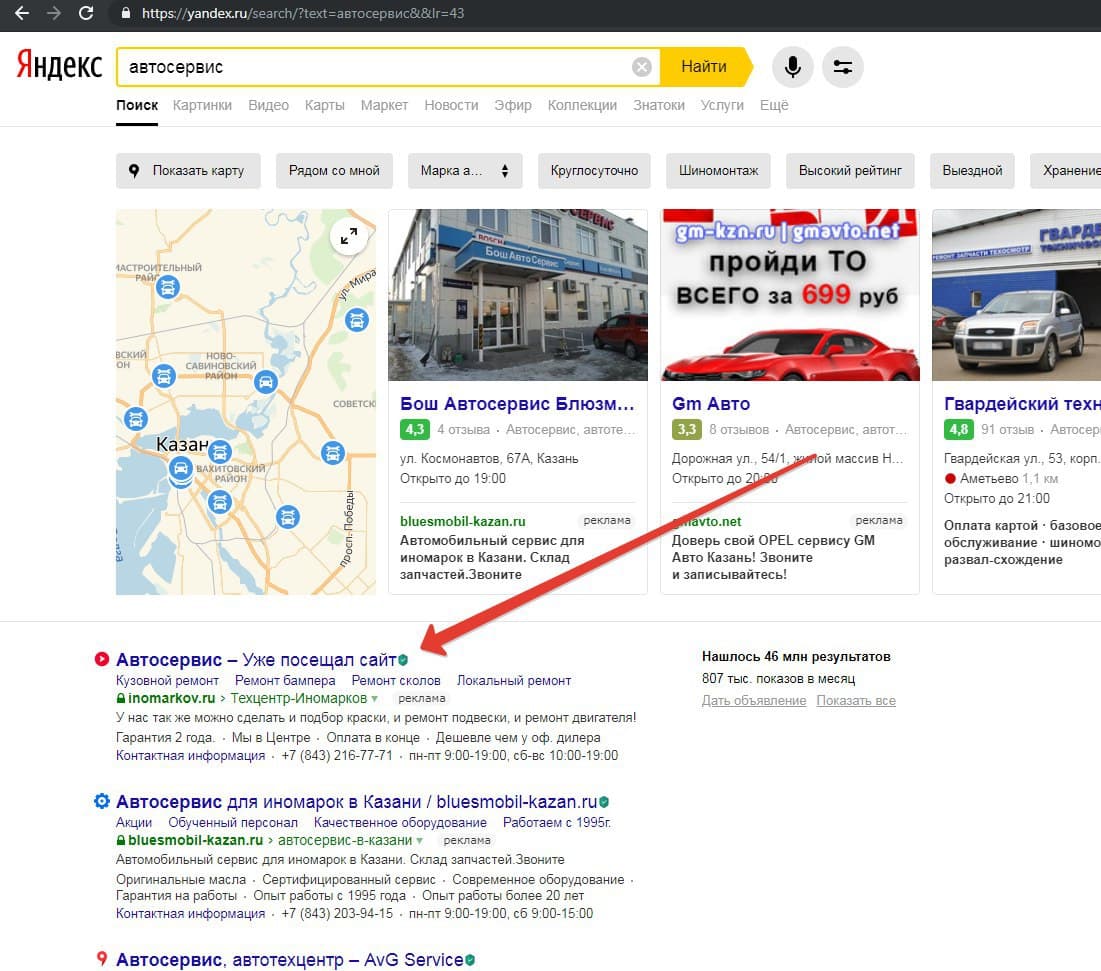Click the padlock icon in address bar

126,13
